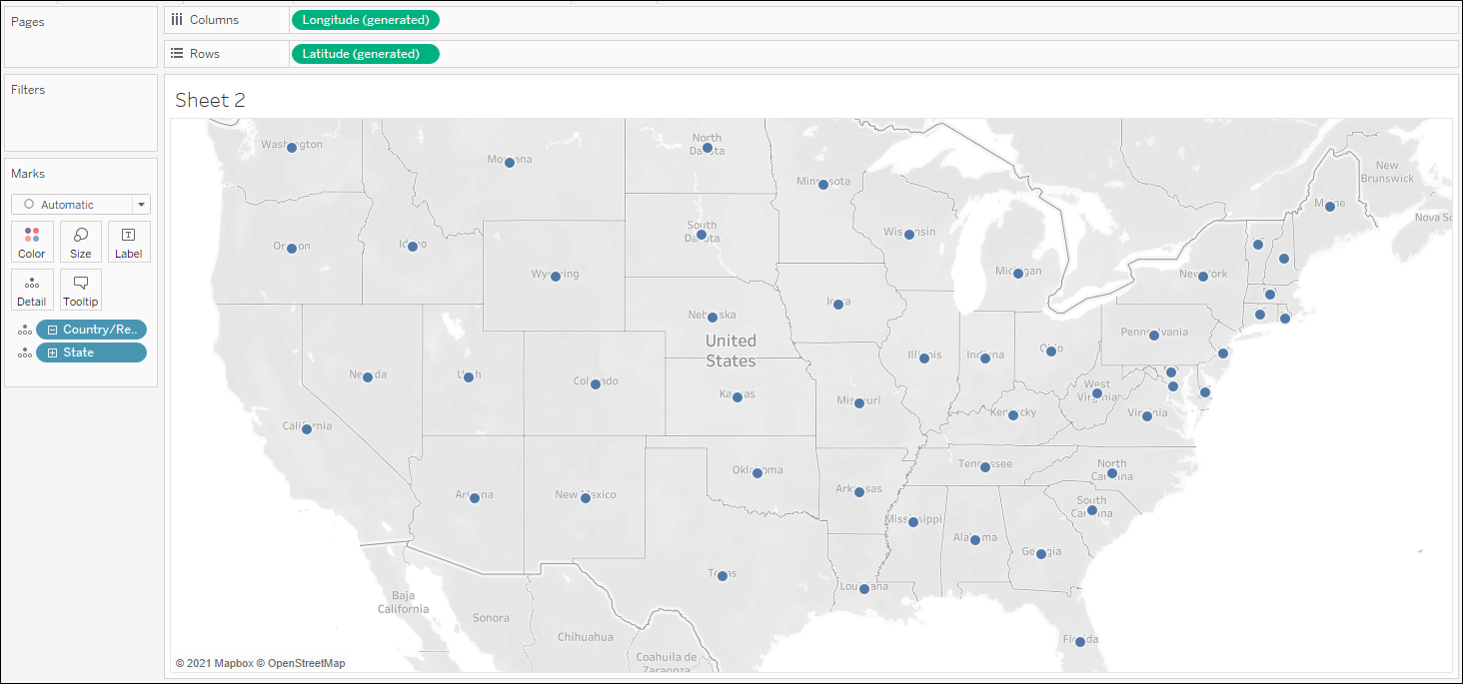1463x684 pixels.
Task: Select the Minnesota state mark
Action: 823,184
